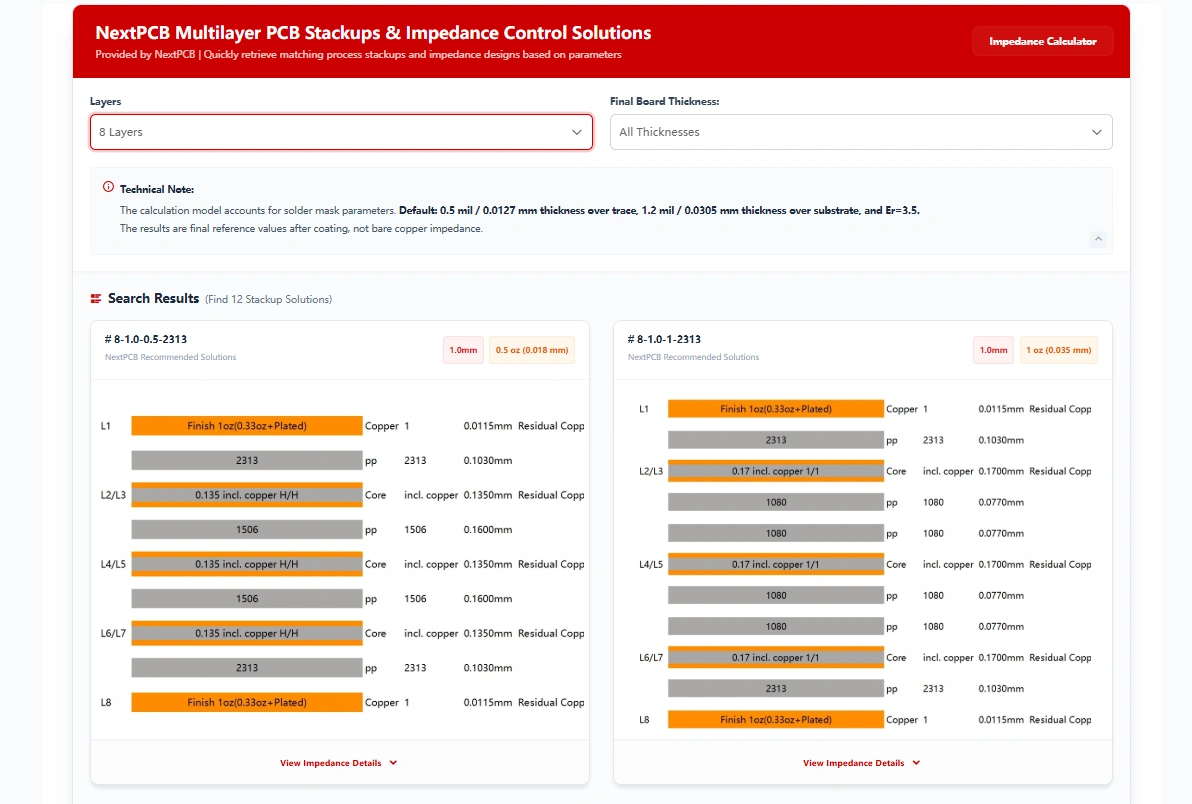Click the Search Results stack icon
The image size is (1192, 804).
96,299
